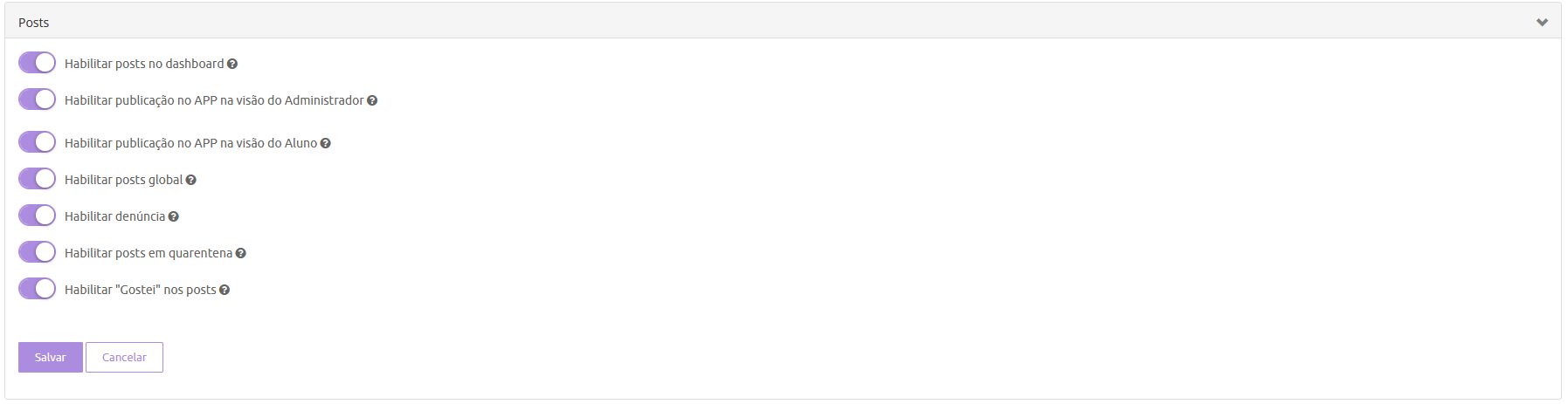Toggle "Habilitar posts no dashboard" switch
1568x404 pixels.
point(37,63)
